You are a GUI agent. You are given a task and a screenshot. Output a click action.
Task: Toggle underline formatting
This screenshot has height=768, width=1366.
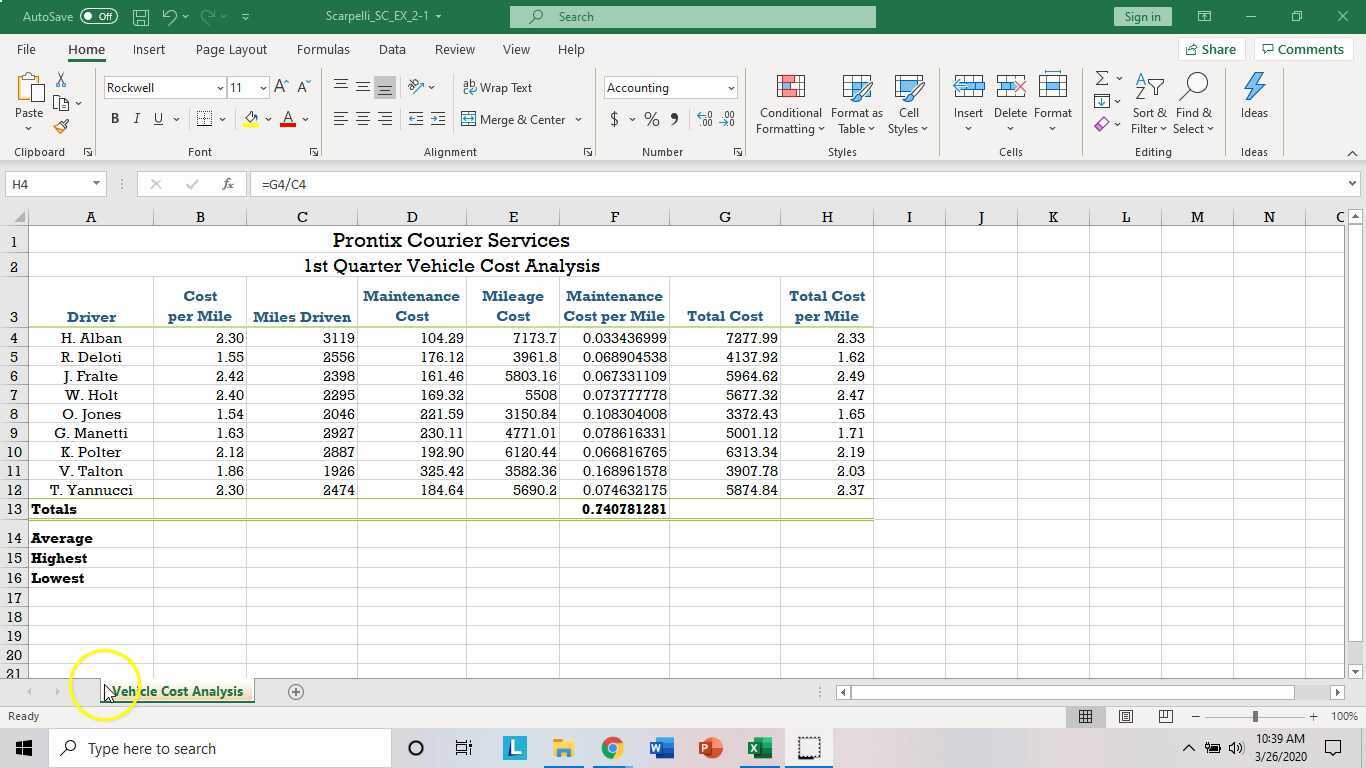click(158, 118)
